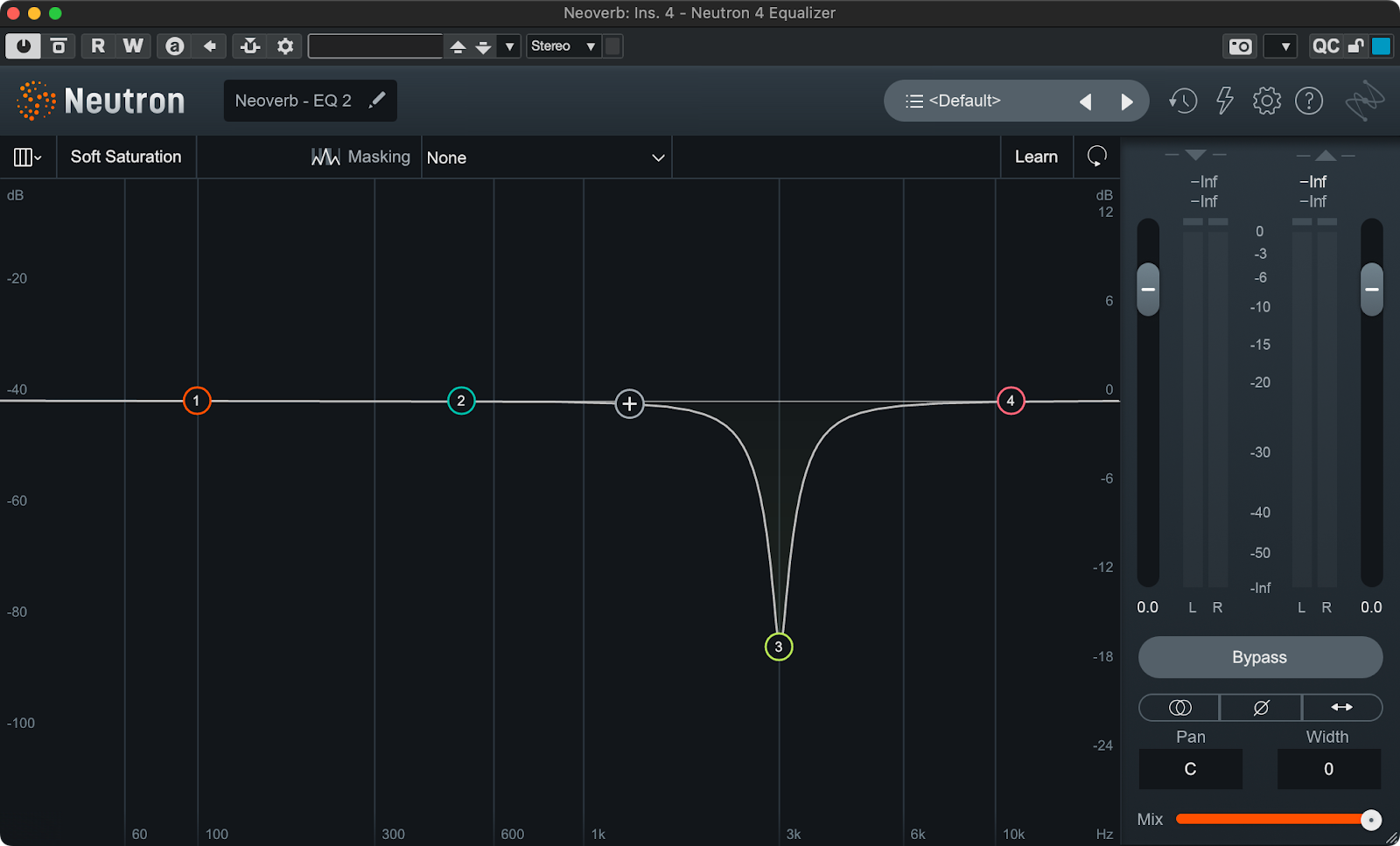Open the Masking source None dropdown
Screen dimensions: 1400x846
click(546, 157)
